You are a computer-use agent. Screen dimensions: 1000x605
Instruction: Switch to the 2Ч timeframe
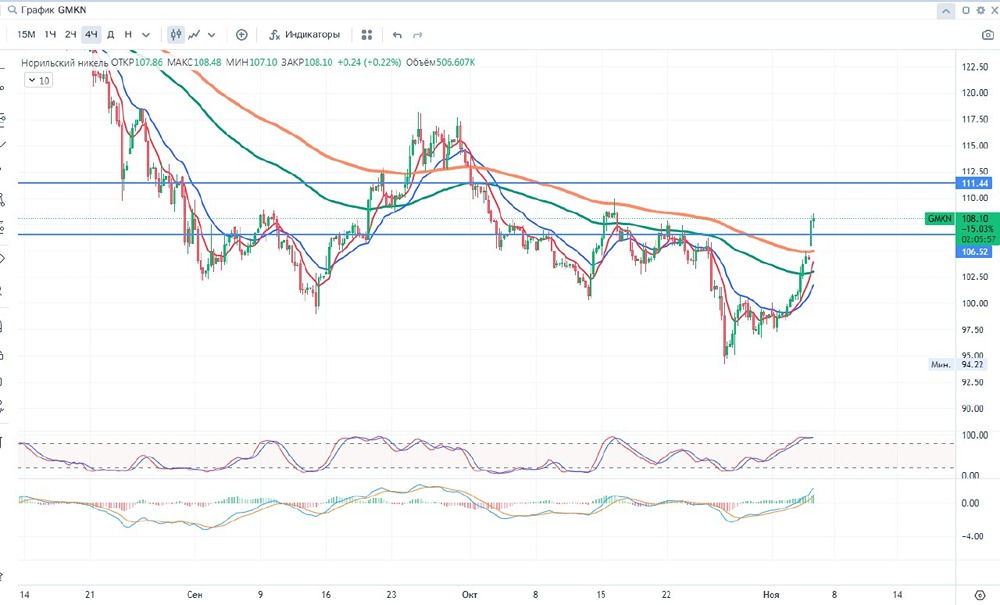[x=71, y=34]
